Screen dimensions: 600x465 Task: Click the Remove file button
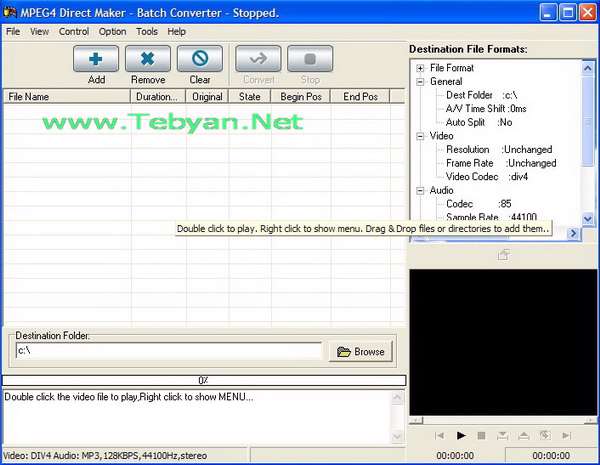[148, 59]
